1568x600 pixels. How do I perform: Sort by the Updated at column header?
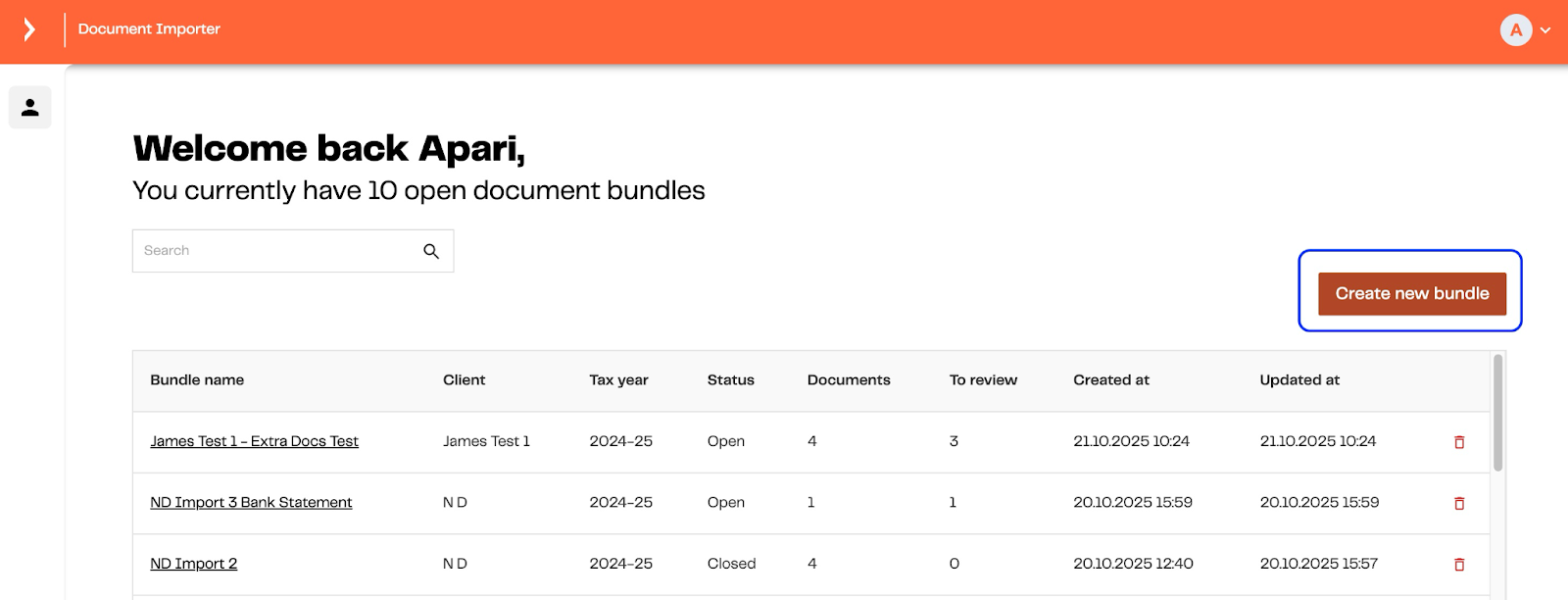[x=1298, y=380]
